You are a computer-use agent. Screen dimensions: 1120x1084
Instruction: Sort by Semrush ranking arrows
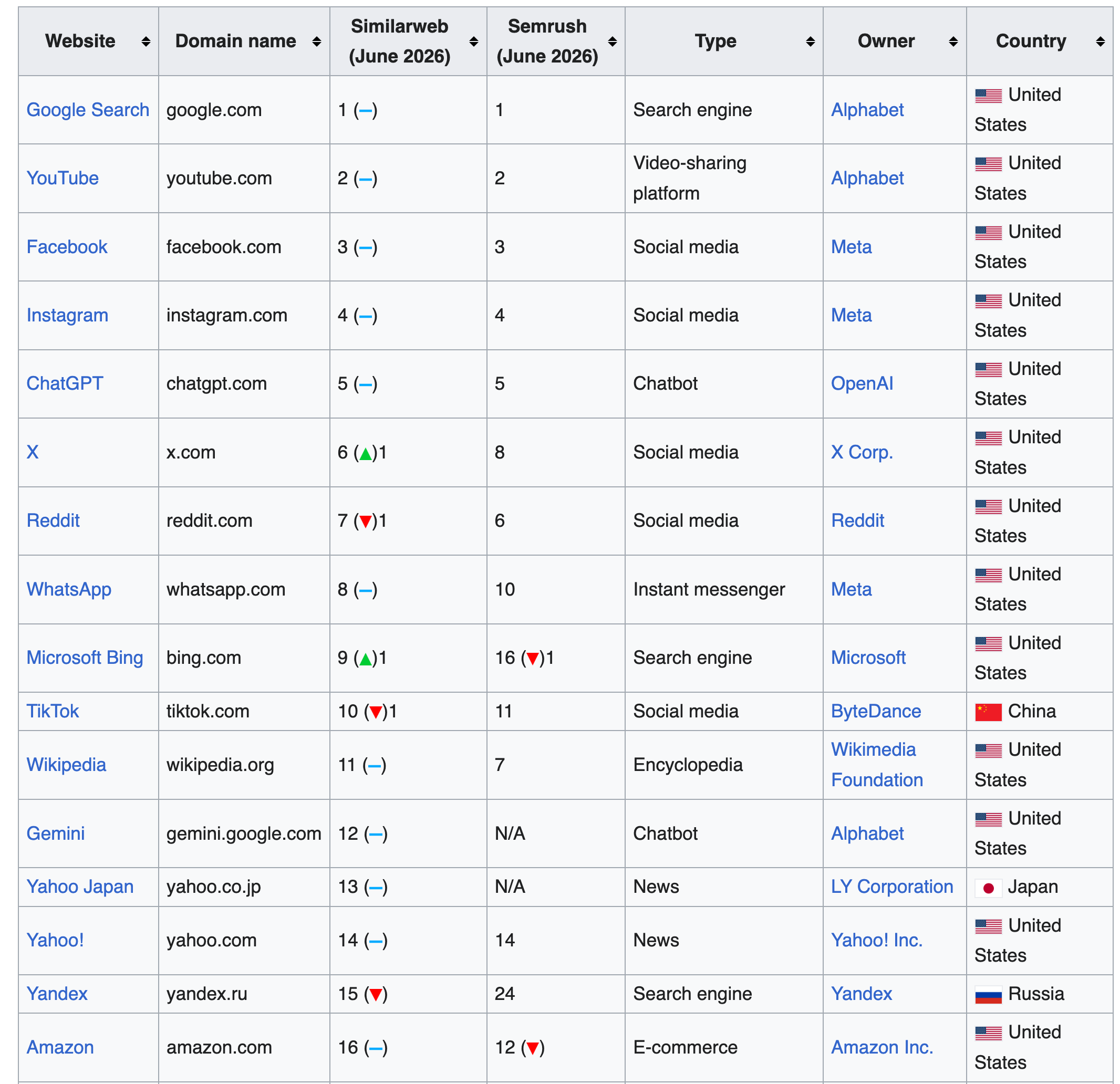coord(613,41)
